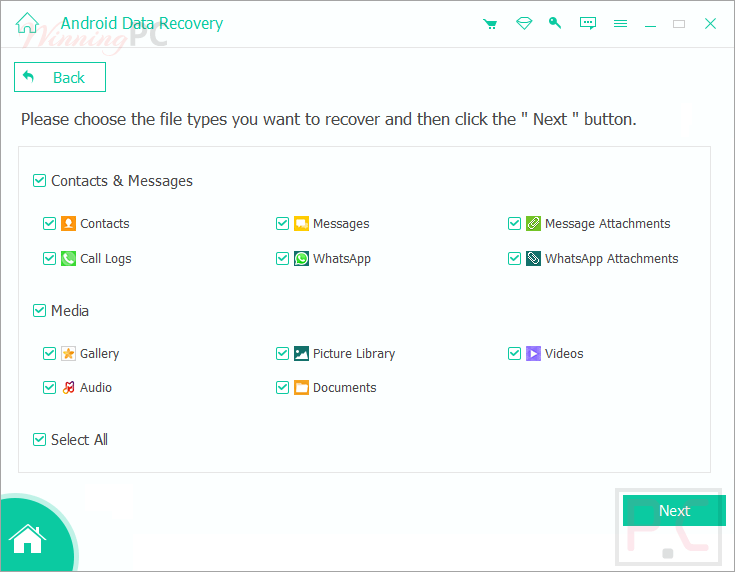Image resolution: width=735 pixels, height=572 pixels.
Task: Click the WhatsApp Attachments paperclip icon
Action: click(533, 258)
